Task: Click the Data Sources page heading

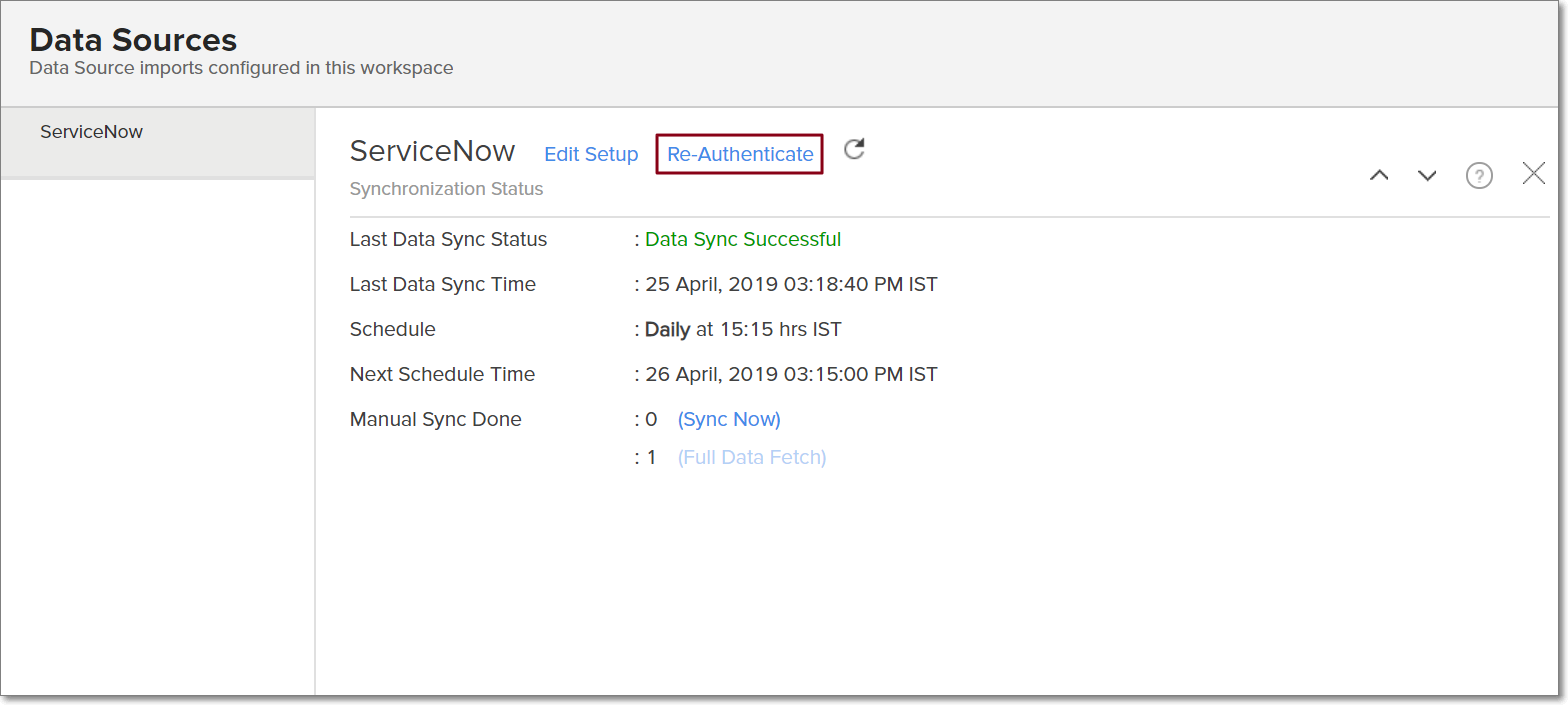Action: tap(133, 40)
